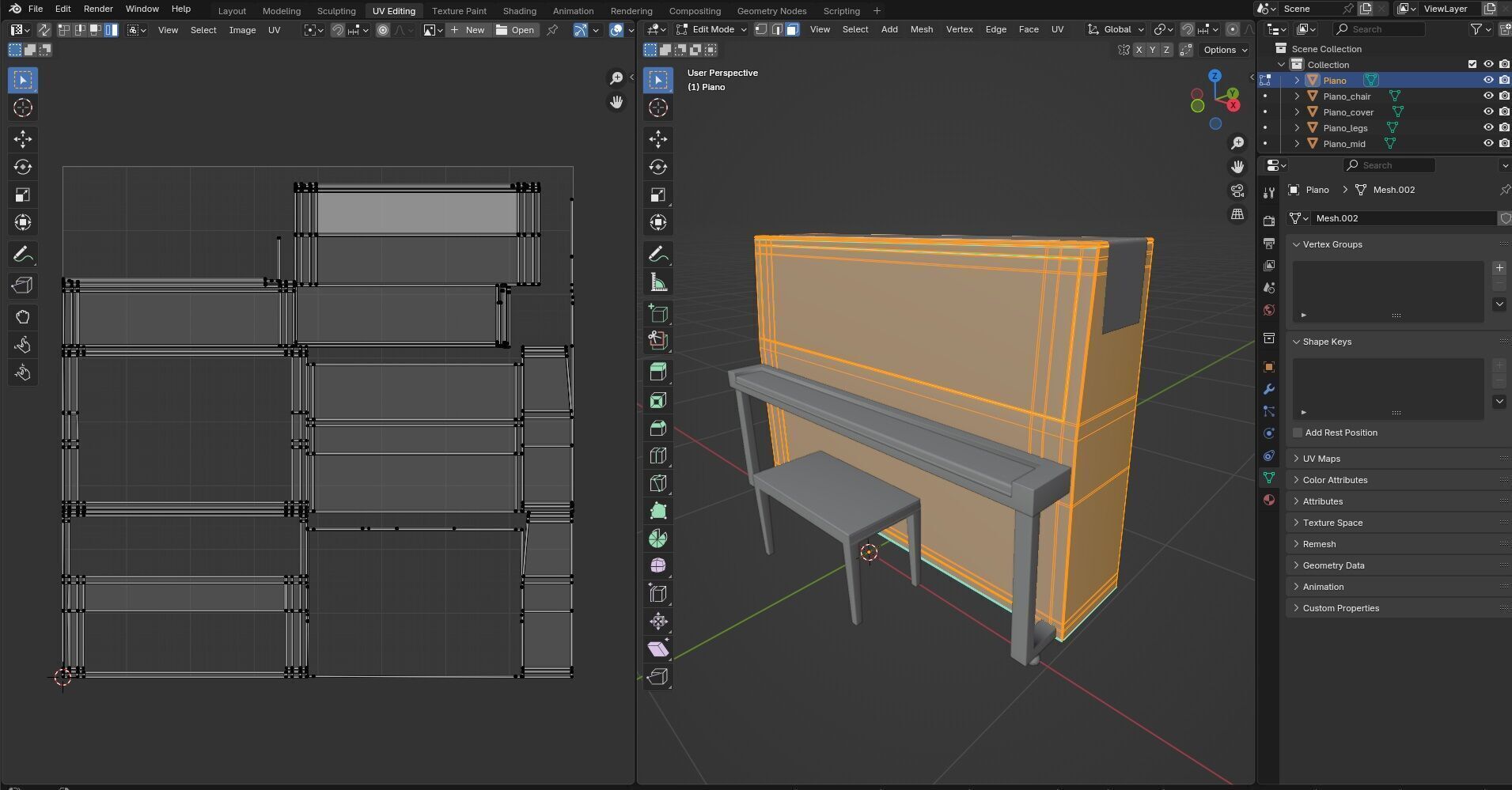Select the Shear tool
1512x790 pixels.
657,649
